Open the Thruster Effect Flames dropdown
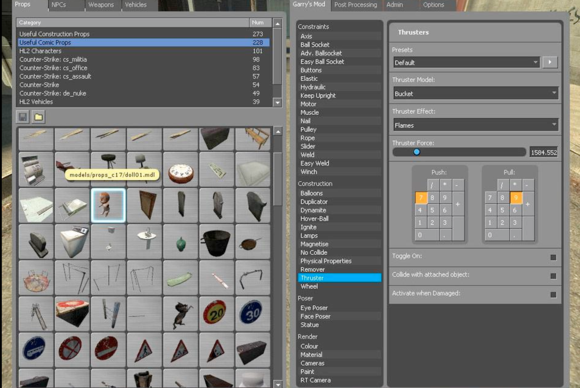580x388 pixels. (475, 125)
